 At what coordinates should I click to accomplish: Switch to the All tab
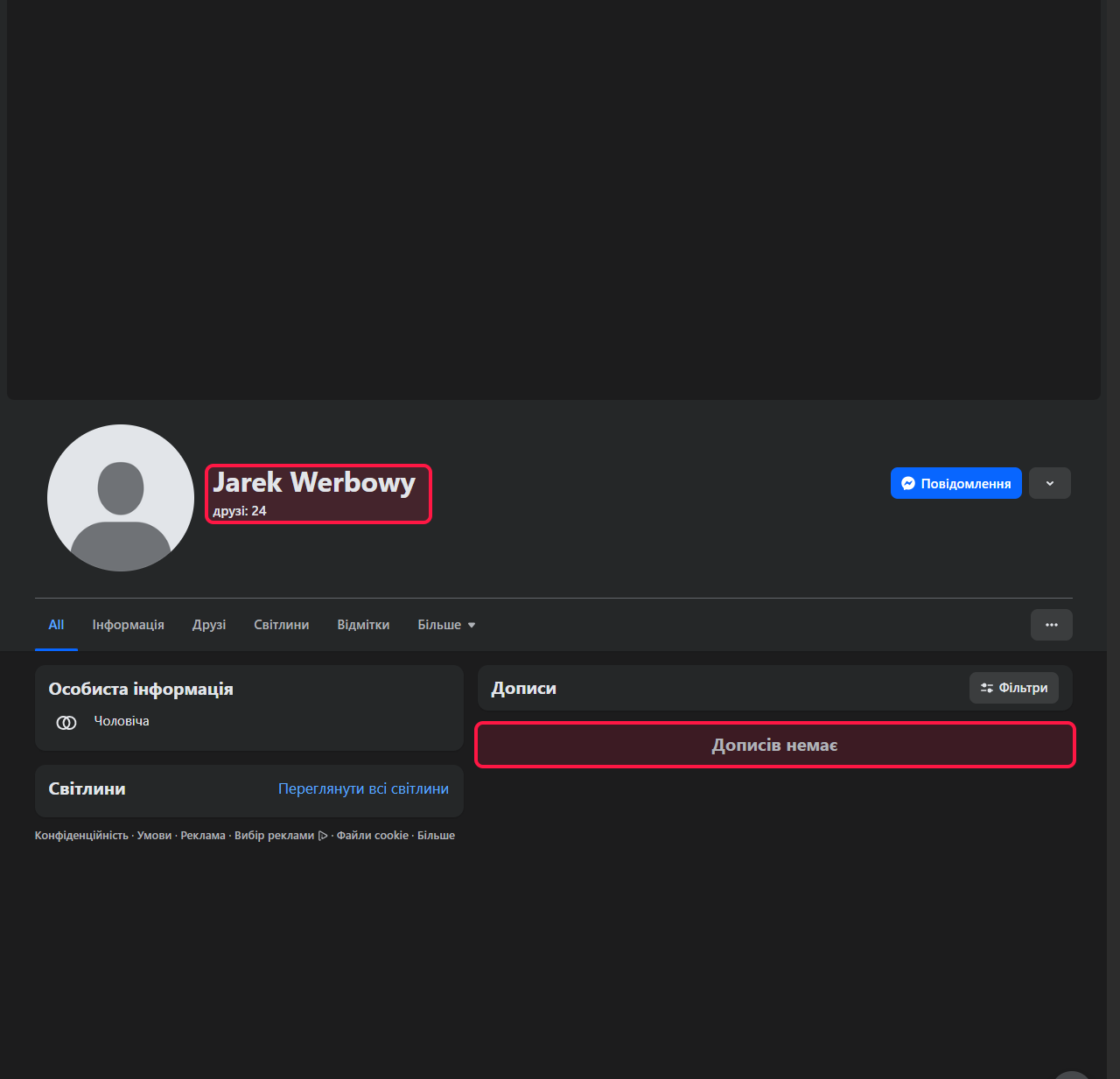click(x=56, y=625)
